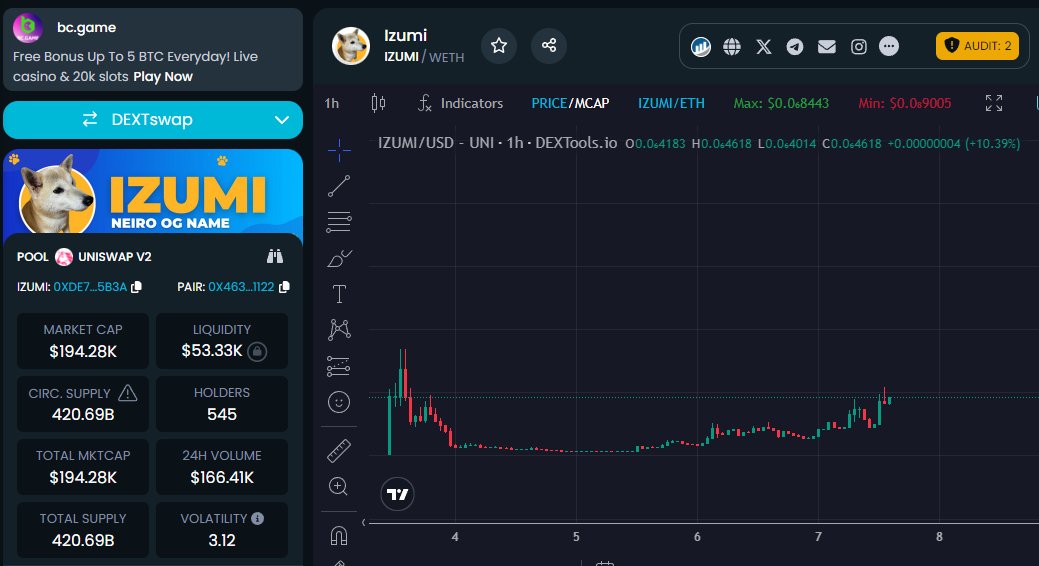Switch chart to PRICE view
This screenshot has width=1039, height=566.
[549, 103]
